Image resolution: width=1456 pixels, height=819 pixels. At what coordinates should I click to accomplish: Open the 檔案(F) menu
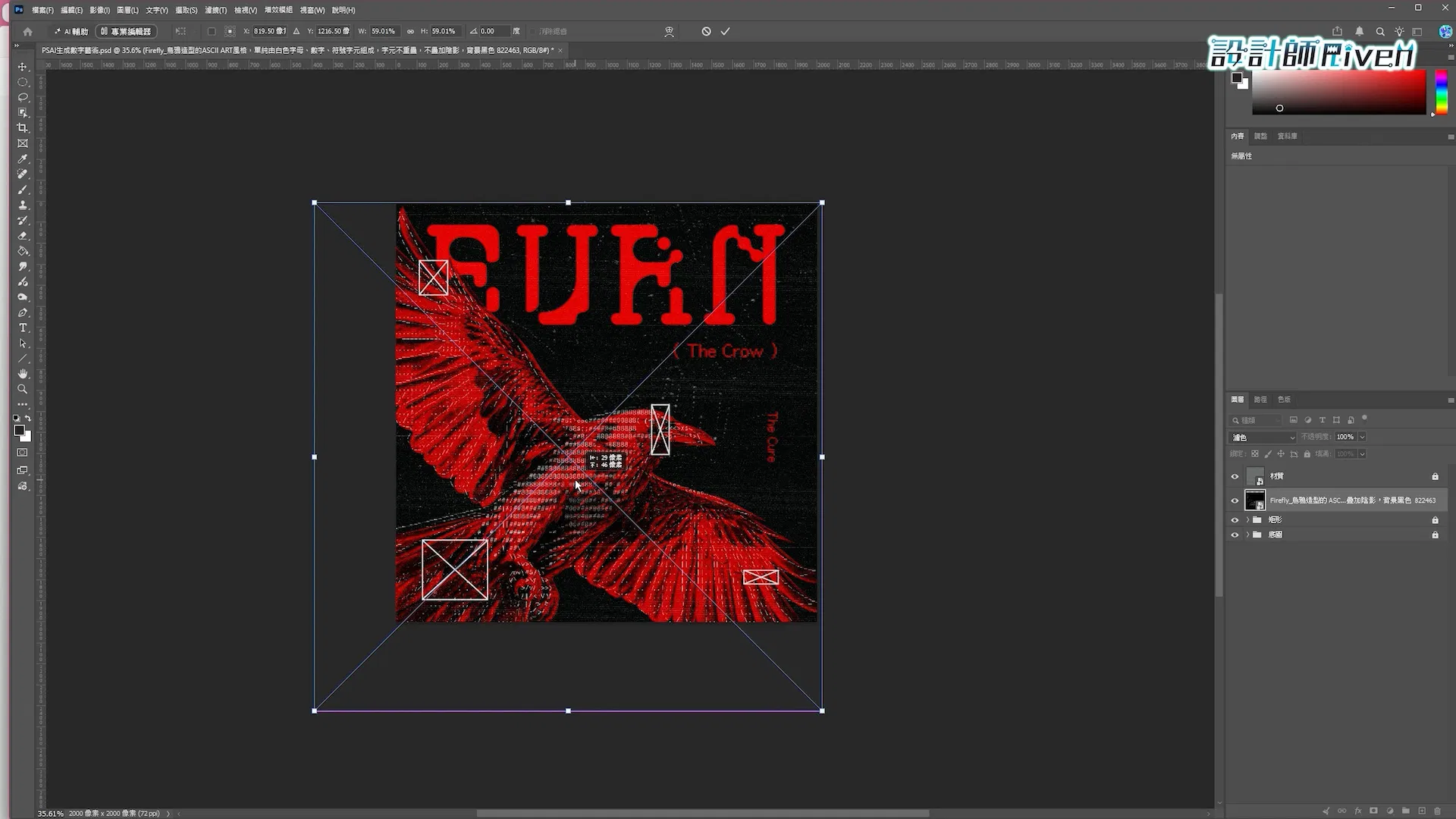click(x=42, y=10)
